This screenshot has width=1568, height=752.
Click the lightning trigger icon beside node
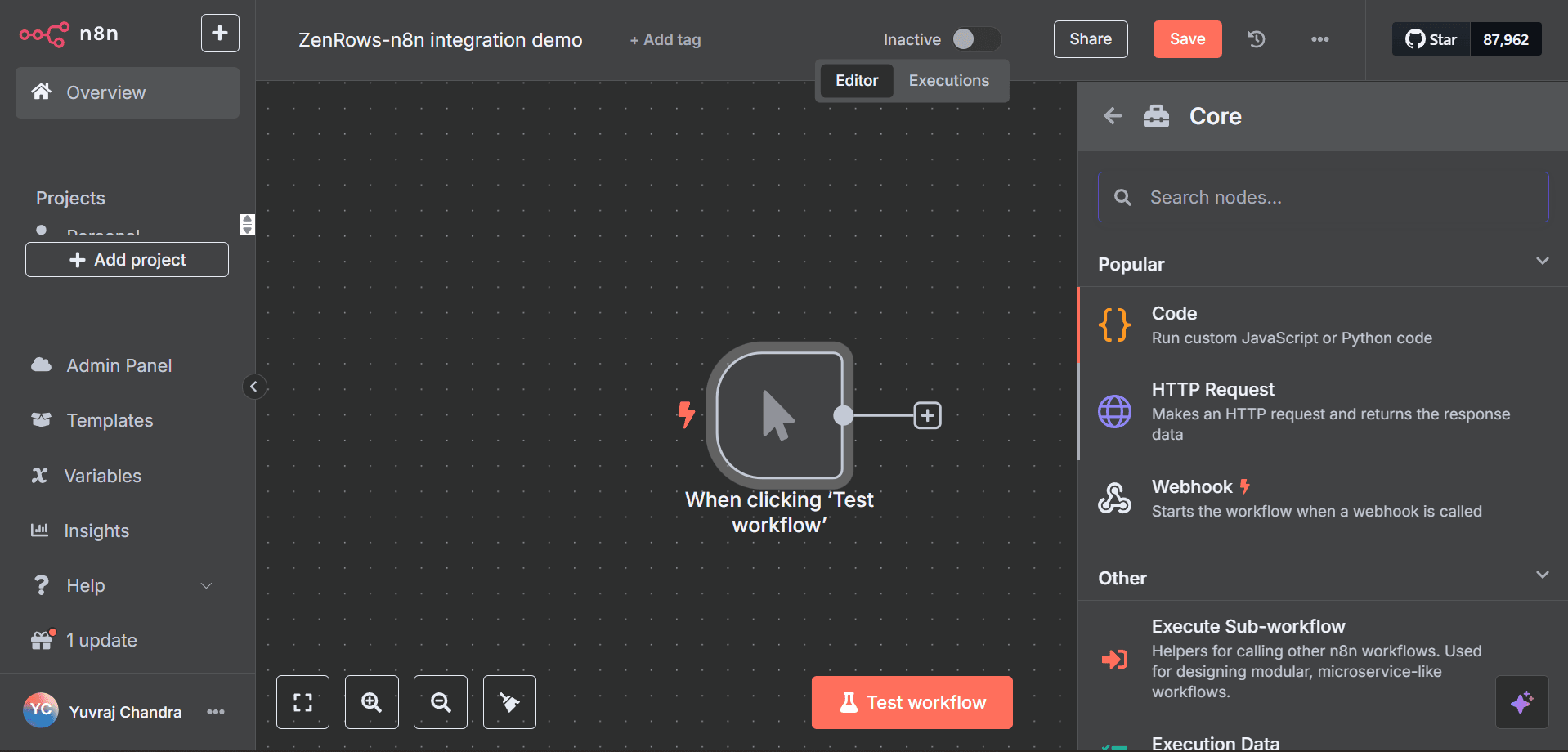click(686, 414)
